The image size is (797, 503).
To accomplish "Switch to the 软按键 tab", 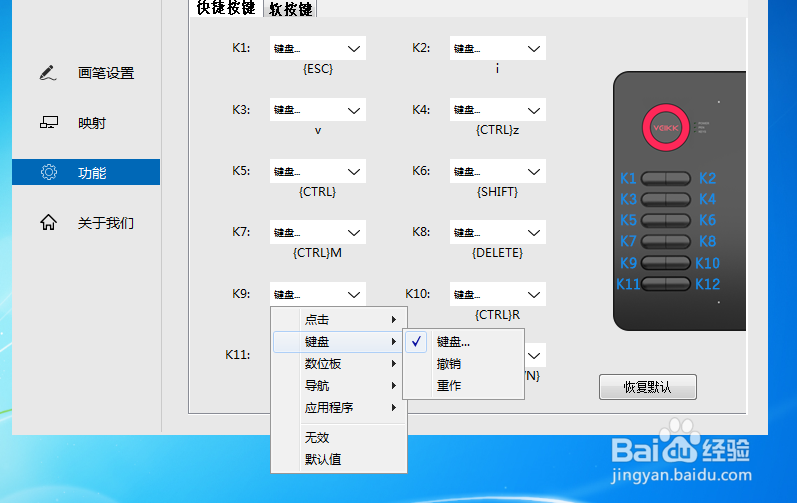I will tap(291, 9).
